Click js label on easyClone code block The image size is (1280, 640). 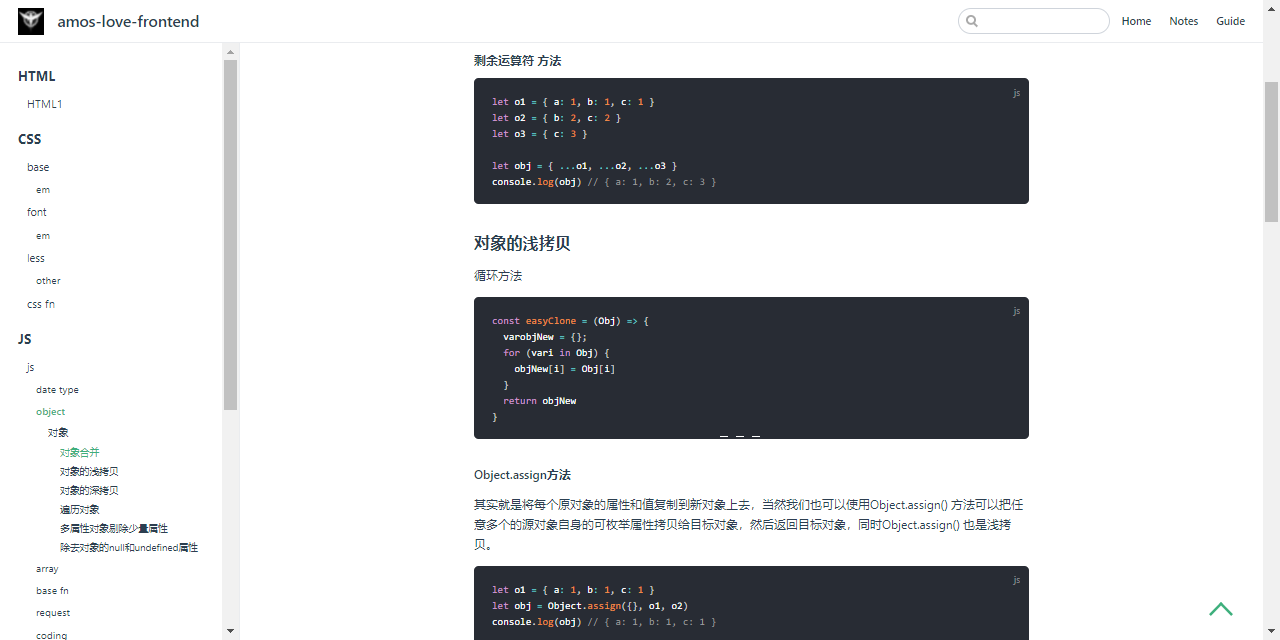click(x=1016, y=311)
